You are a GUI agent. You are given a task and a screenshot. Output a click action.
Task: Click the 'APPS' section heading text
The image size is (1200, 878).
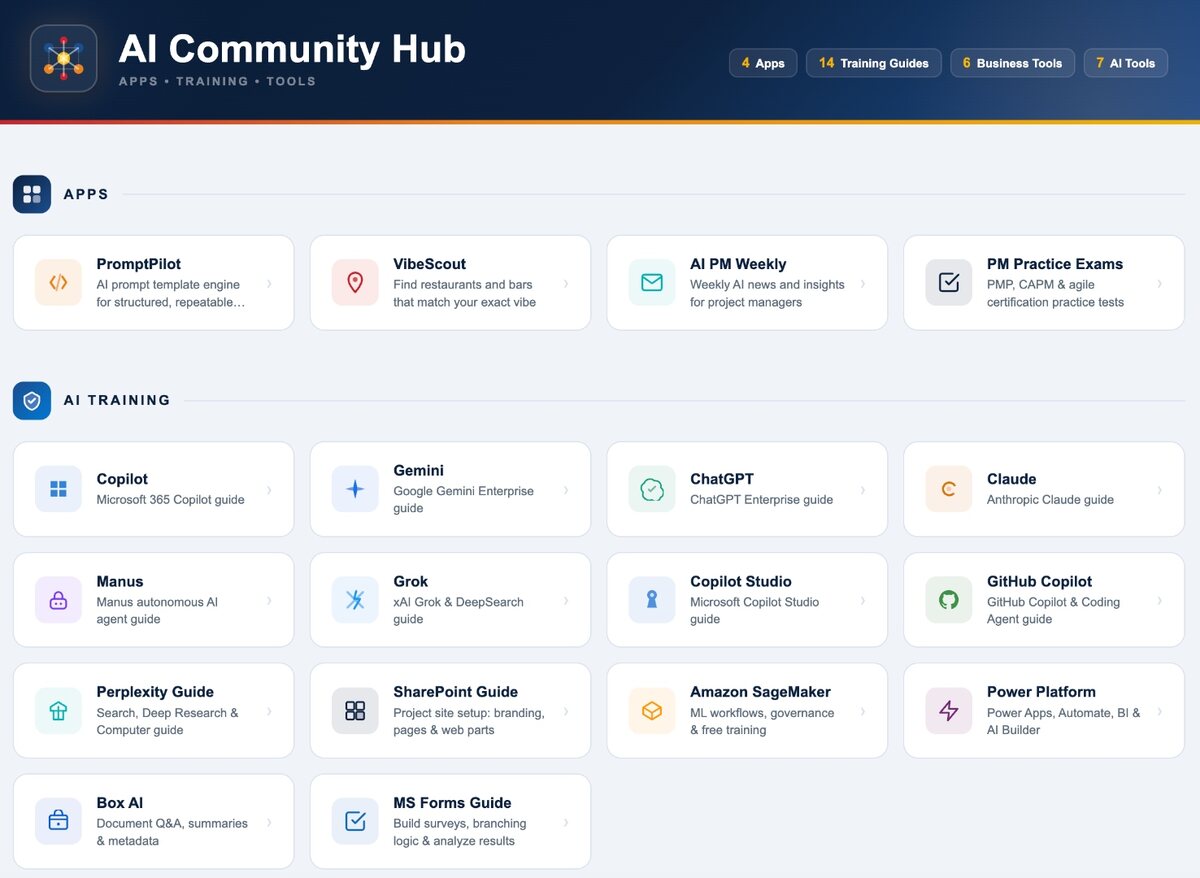pyautogui.click(x=86, y=194)
